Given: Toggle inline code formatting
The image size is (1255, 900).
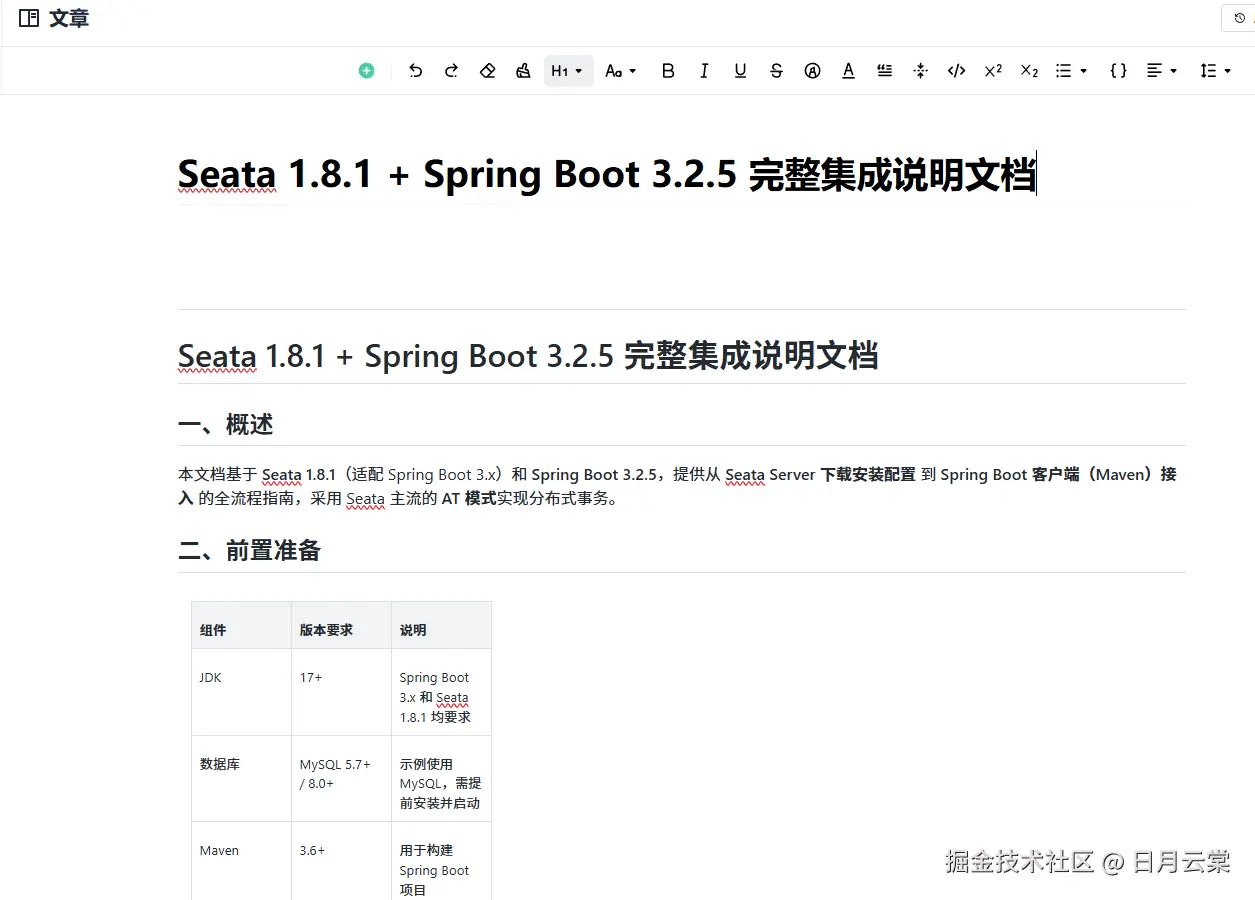Looking at the screenshot, I should (956, 71).
